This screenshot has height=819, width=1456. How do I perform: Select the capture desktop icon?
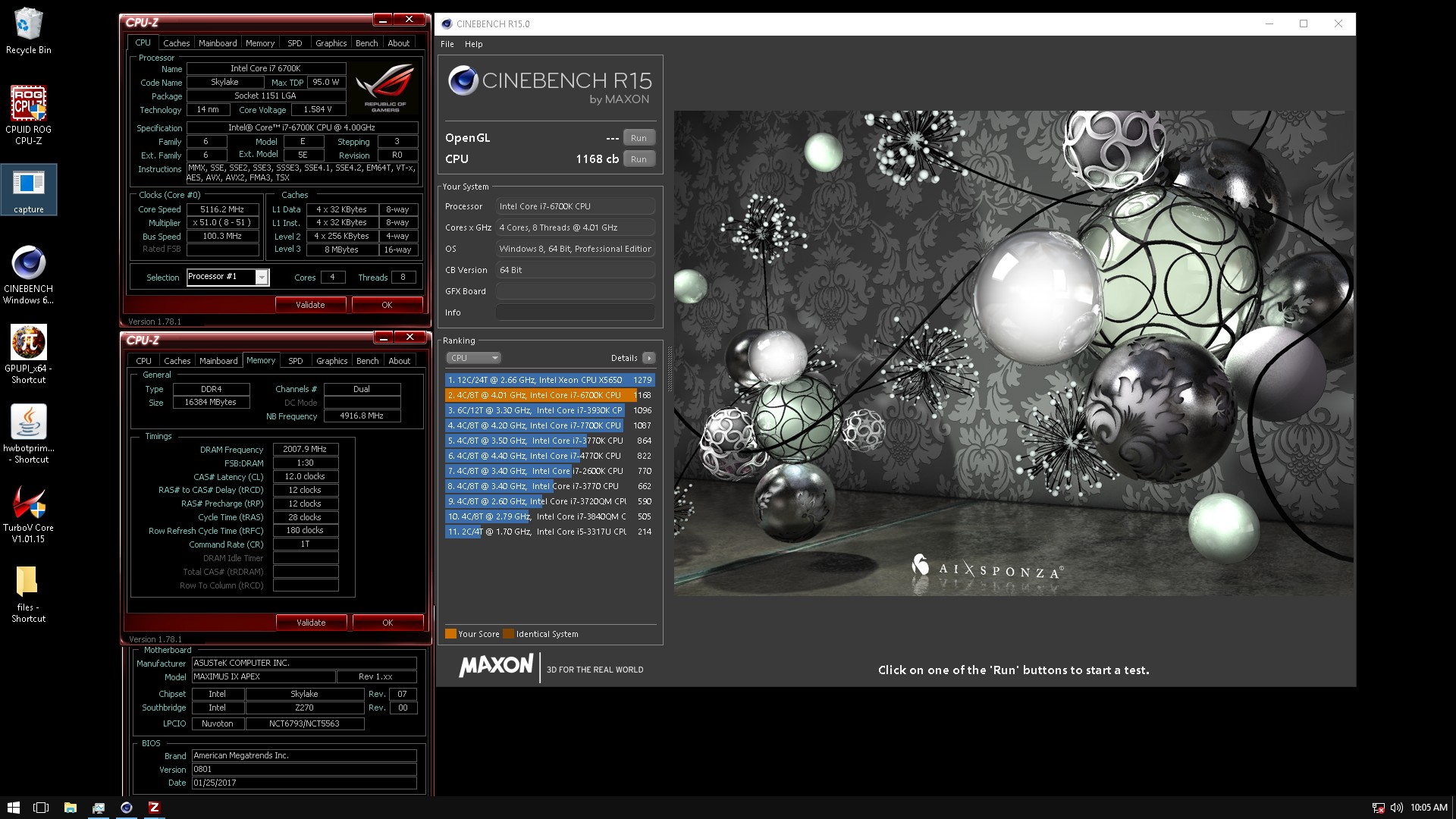[x=28, y=190]
